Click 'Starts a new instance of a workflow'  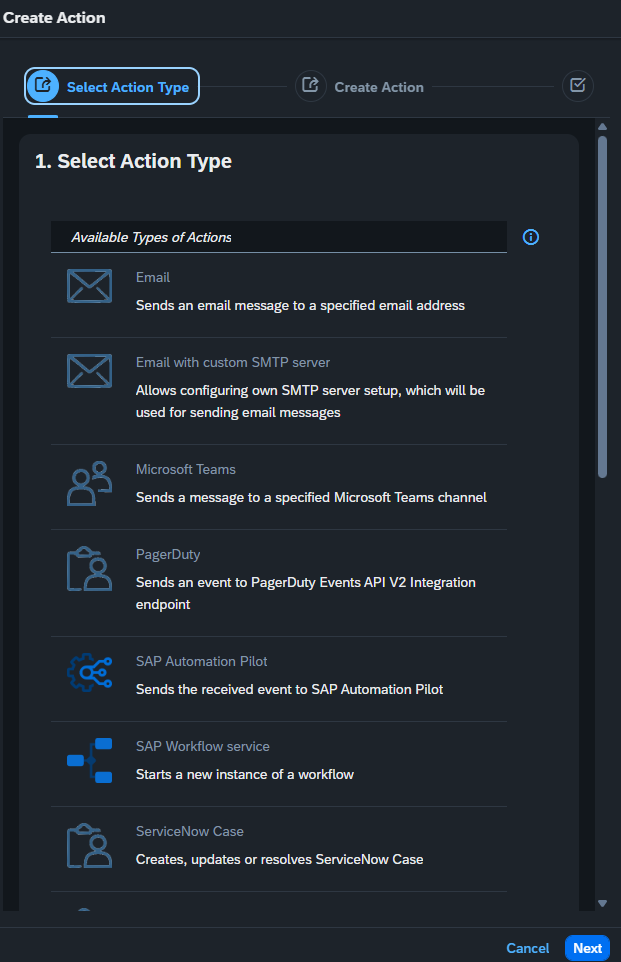click(x=245, y=774)
